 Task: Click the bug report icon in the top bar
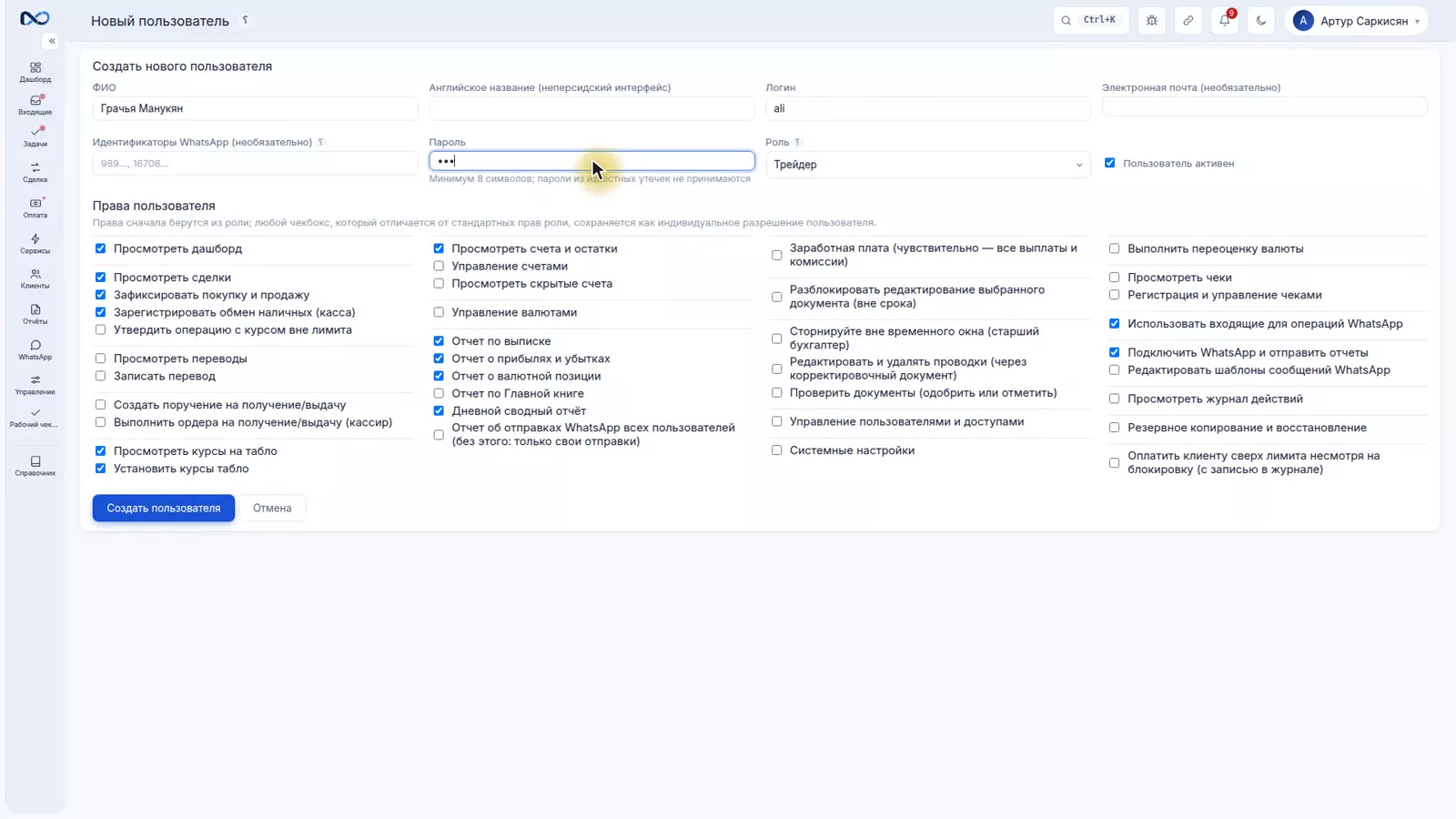(x=1152, y=20)
